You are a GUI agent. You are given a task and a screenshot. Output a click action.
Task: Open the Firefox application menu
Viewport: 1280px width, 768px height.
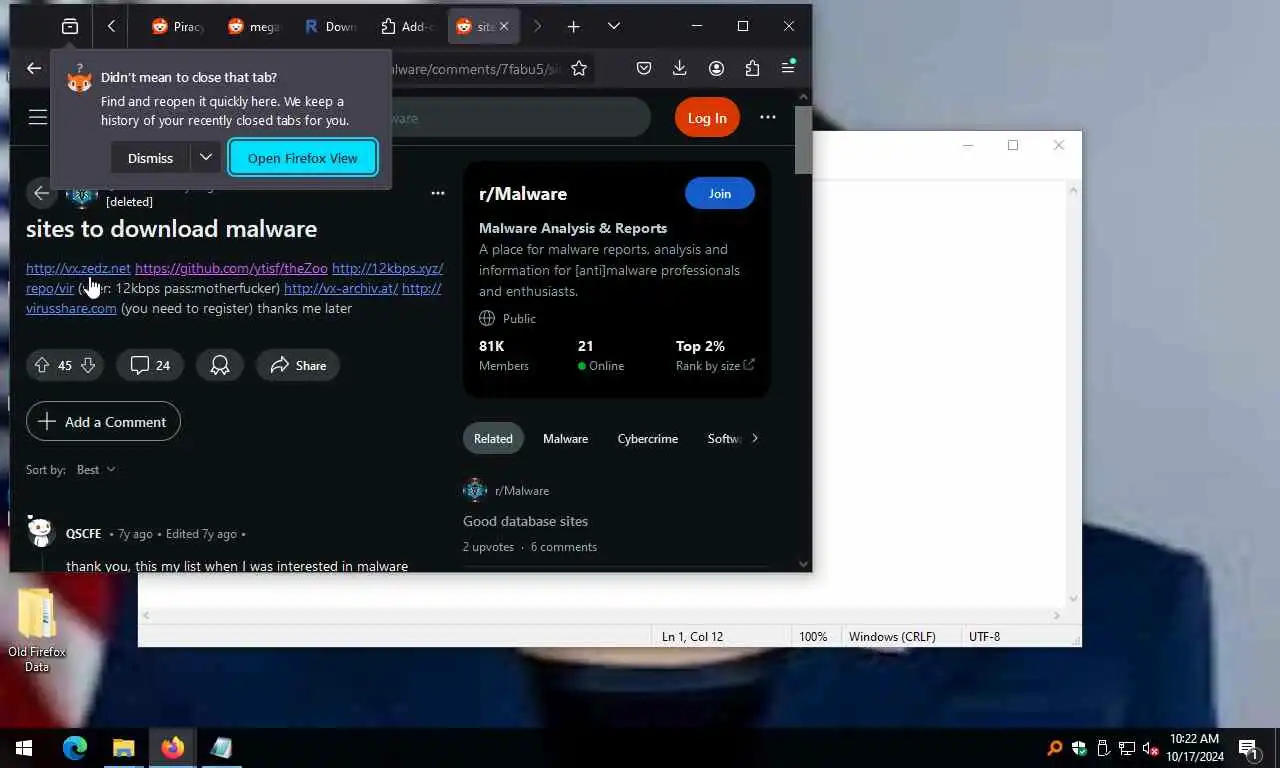[x=788, y=68]
